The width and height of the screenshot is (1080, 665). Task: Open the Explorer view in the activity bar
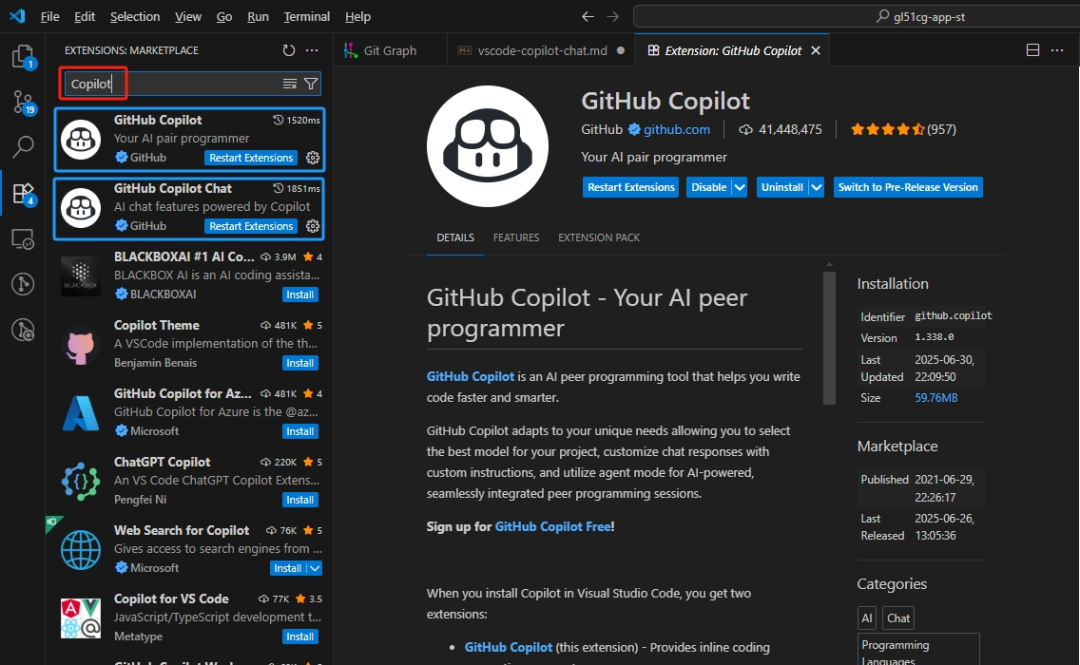[x=23, y=56]
